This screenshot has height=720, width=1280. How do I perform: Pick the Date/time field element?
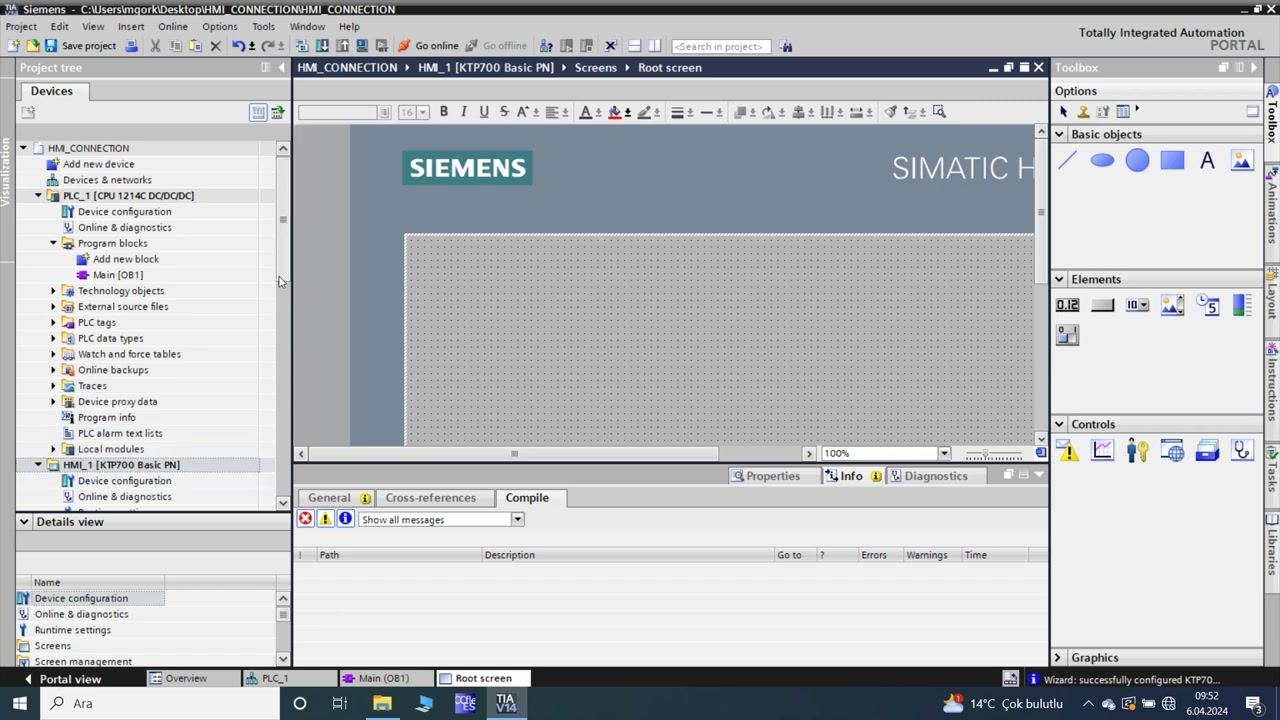point(1207,306)
